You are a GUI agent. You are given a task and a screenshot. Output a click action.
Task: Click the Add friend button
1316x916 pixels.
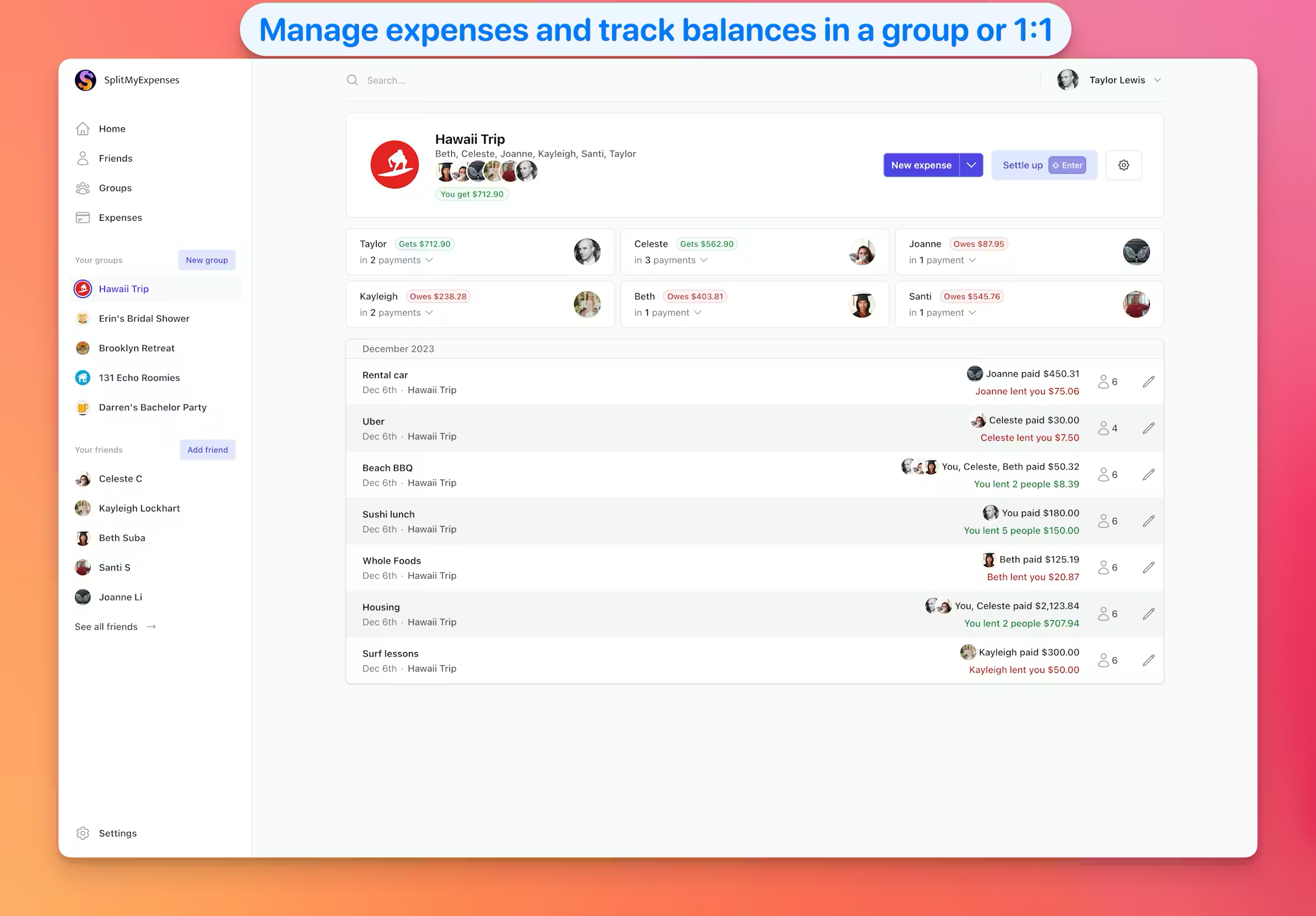pyautogui.click(x=207, y=450)
